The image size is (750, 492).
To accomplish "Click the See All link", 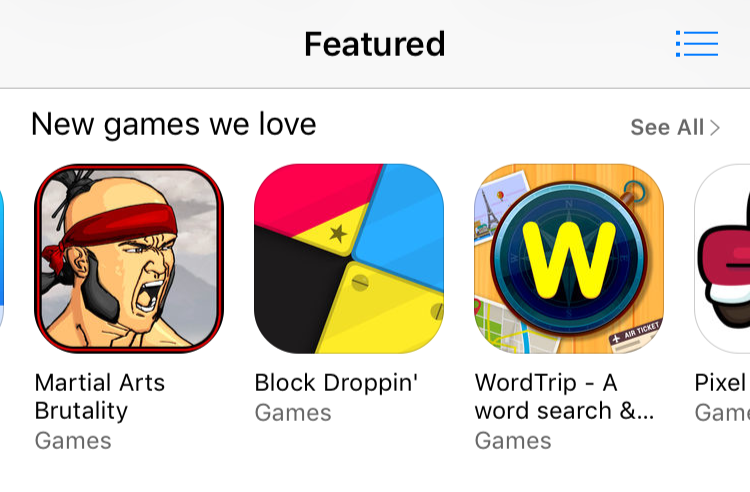I will pos(675,128).
